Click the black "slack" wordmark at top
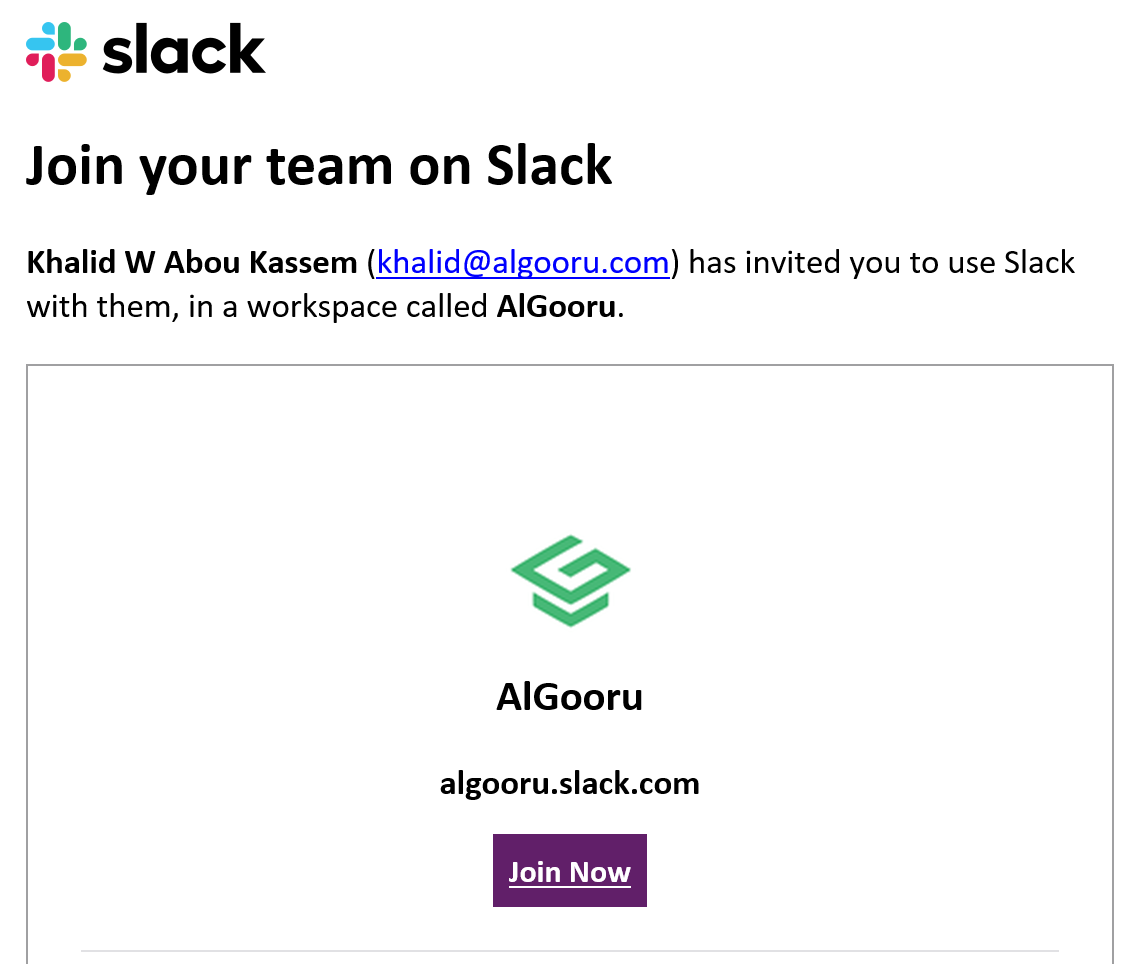 (x=184, y=51)
